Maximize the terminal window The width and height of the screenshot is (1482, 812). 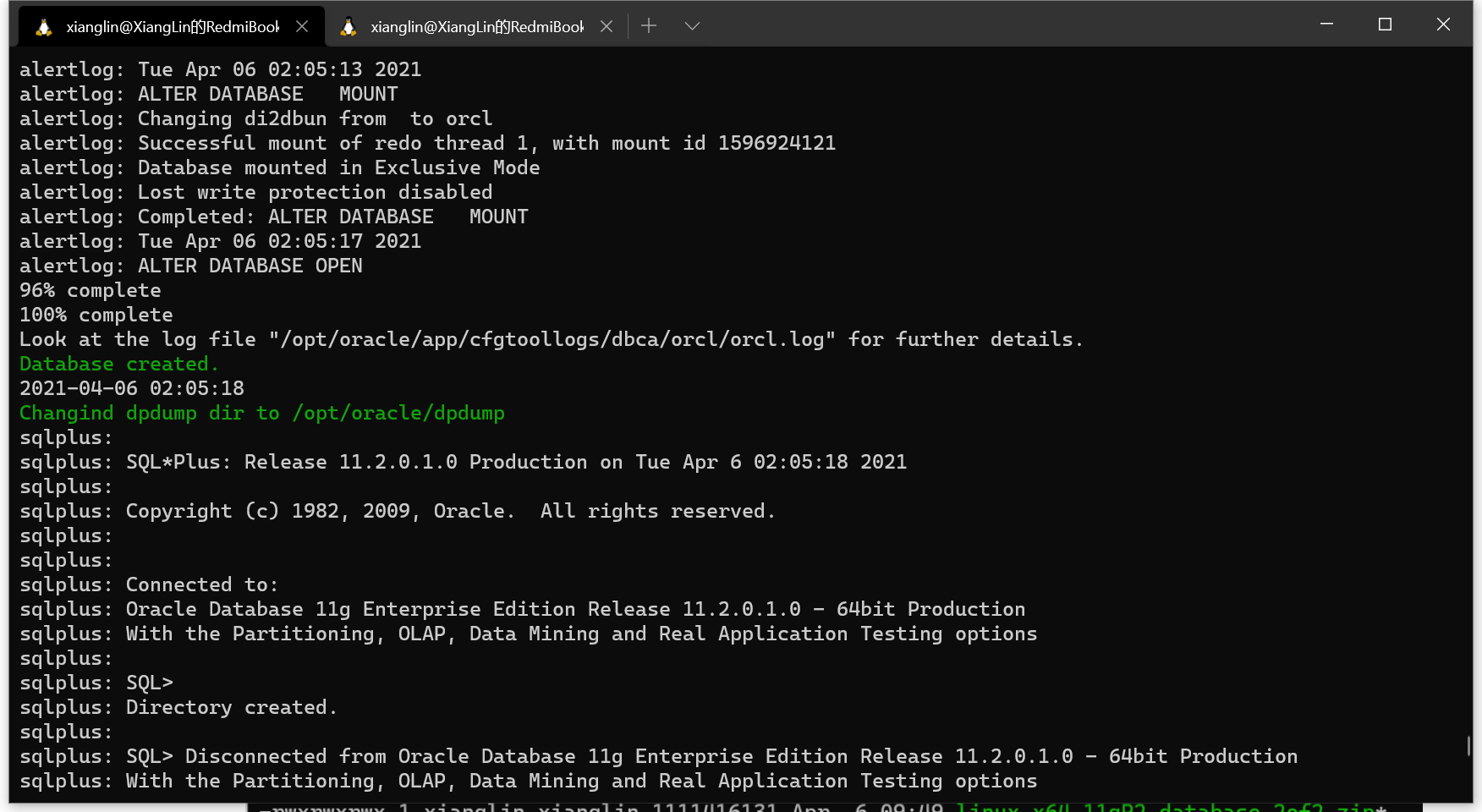click(1385, 25)
